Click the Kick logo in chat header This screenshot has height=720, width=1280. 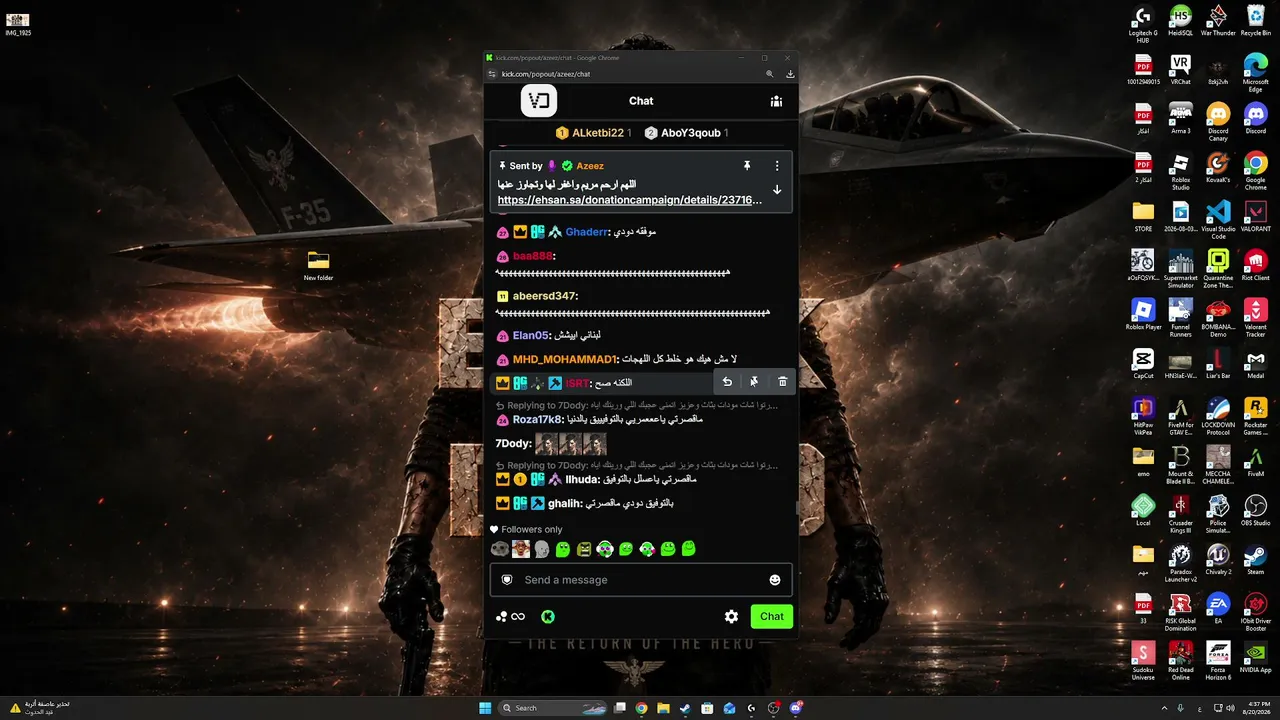pos(539,101)
